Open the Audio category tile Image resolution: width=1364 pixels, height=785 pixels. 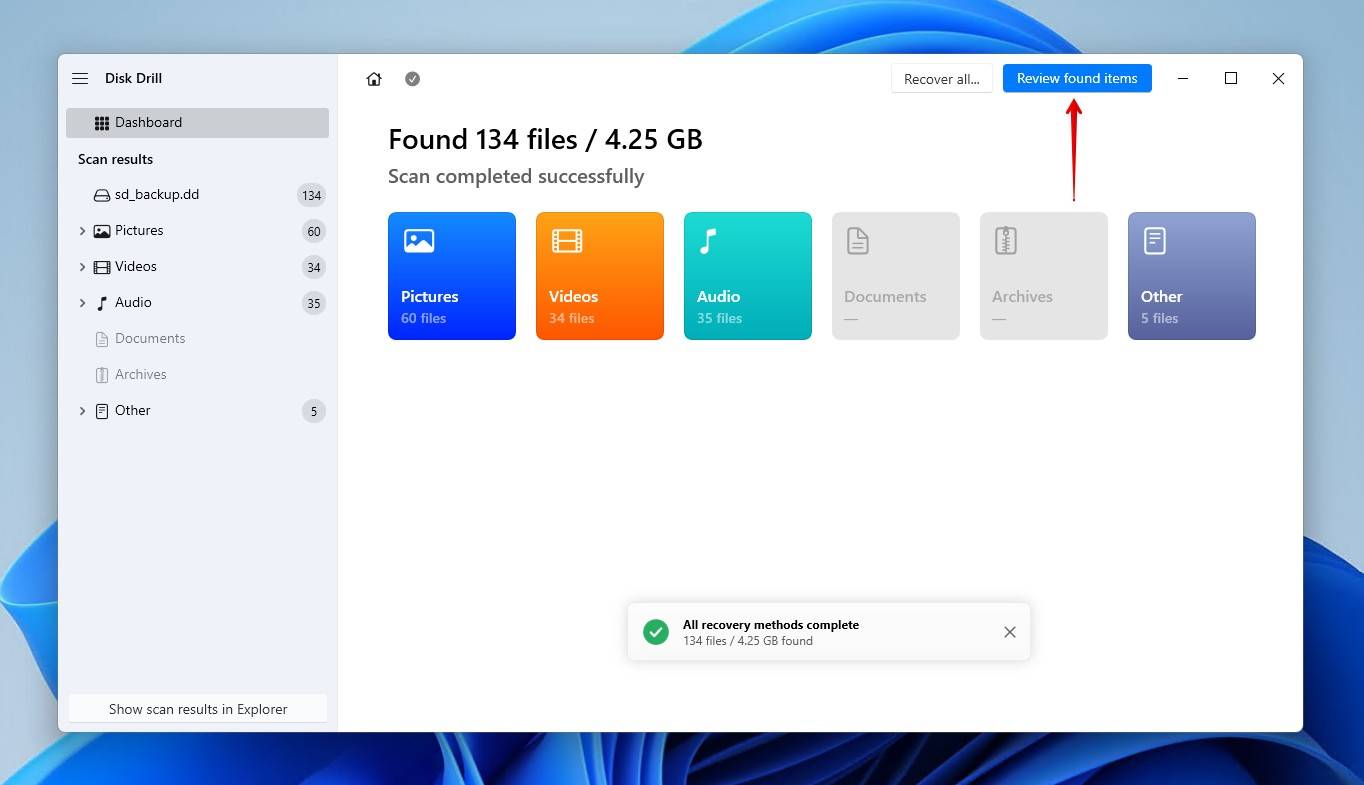coord(748,276)
